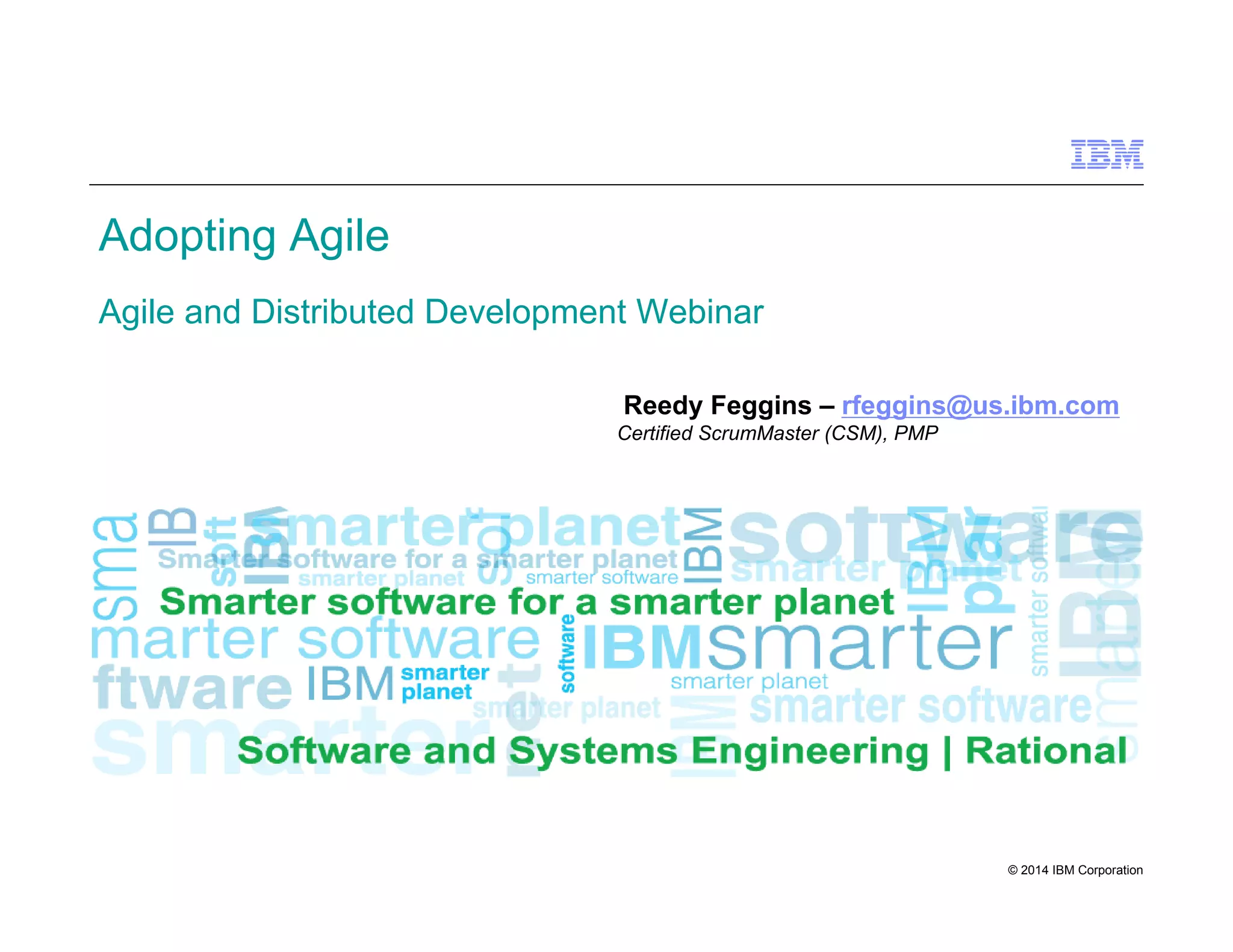
Task: Click the vertical blue 'software' word
Action: 567,653
